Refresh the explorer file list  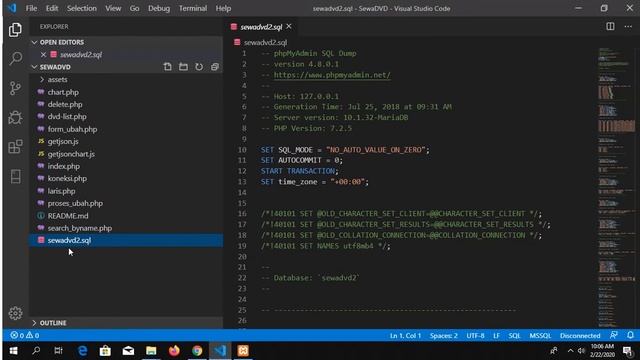tap(199, 67)
